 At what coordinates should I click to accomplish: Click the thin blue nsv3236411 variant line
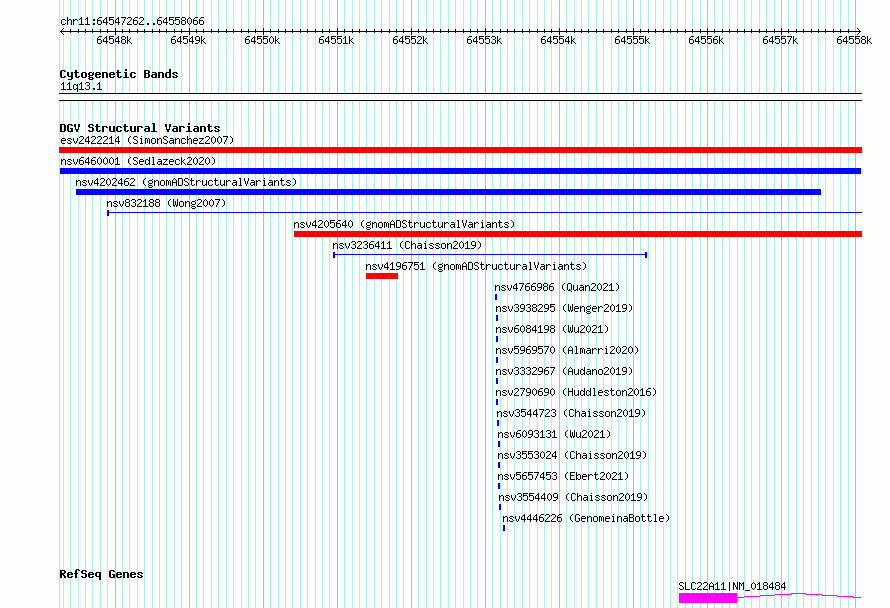tap(490, 255)
